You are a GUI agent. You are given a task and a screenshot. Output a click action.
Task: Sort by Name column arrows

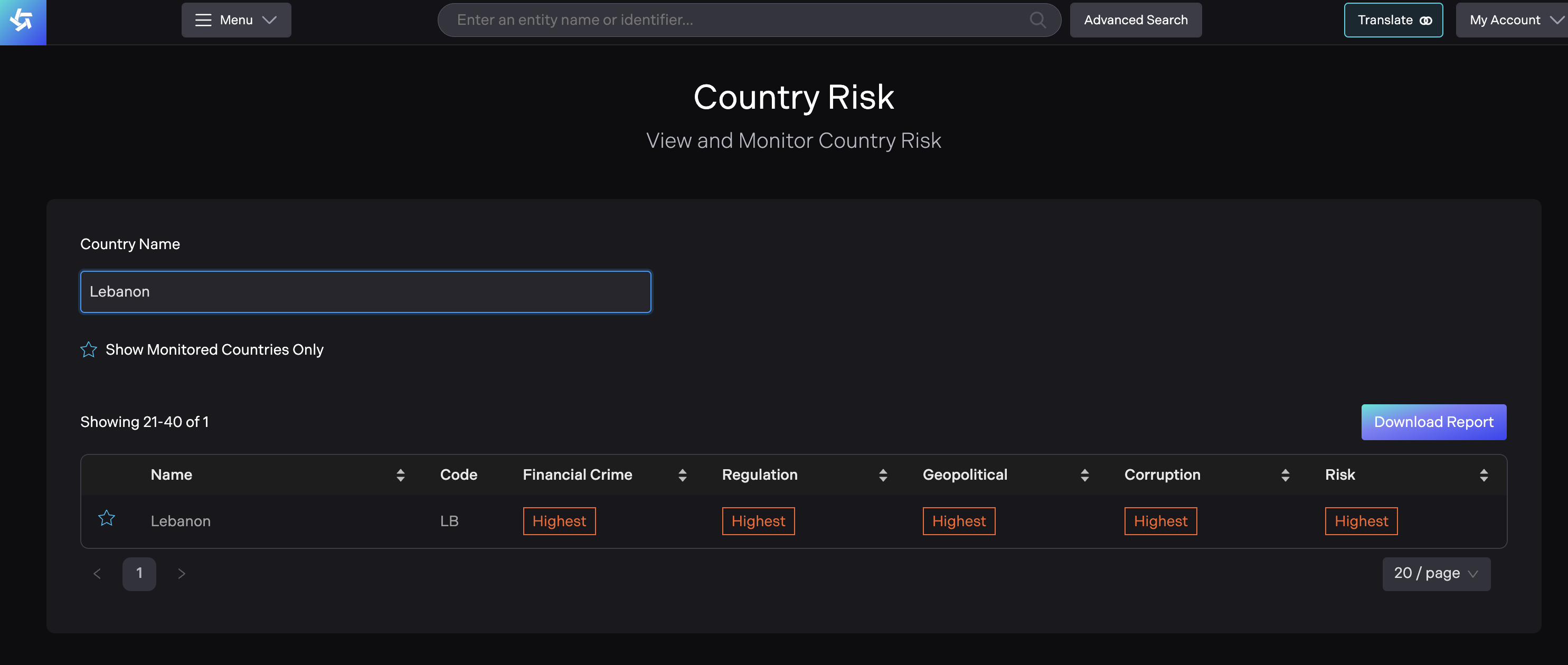click(x=400, y=475)
